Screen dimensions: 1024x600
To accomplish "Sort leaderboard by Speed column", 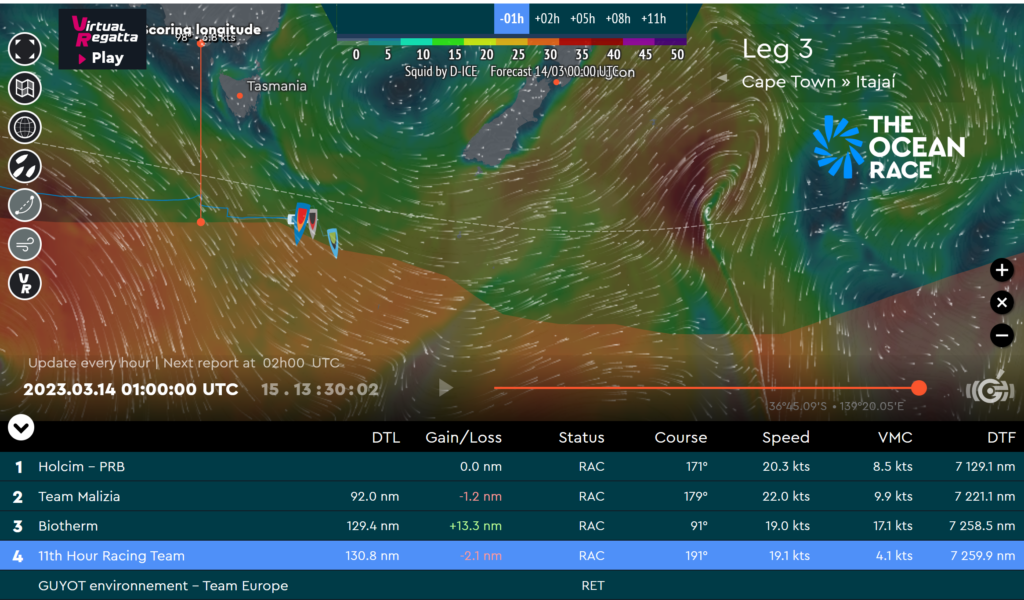I will click(x=786, y=437).
